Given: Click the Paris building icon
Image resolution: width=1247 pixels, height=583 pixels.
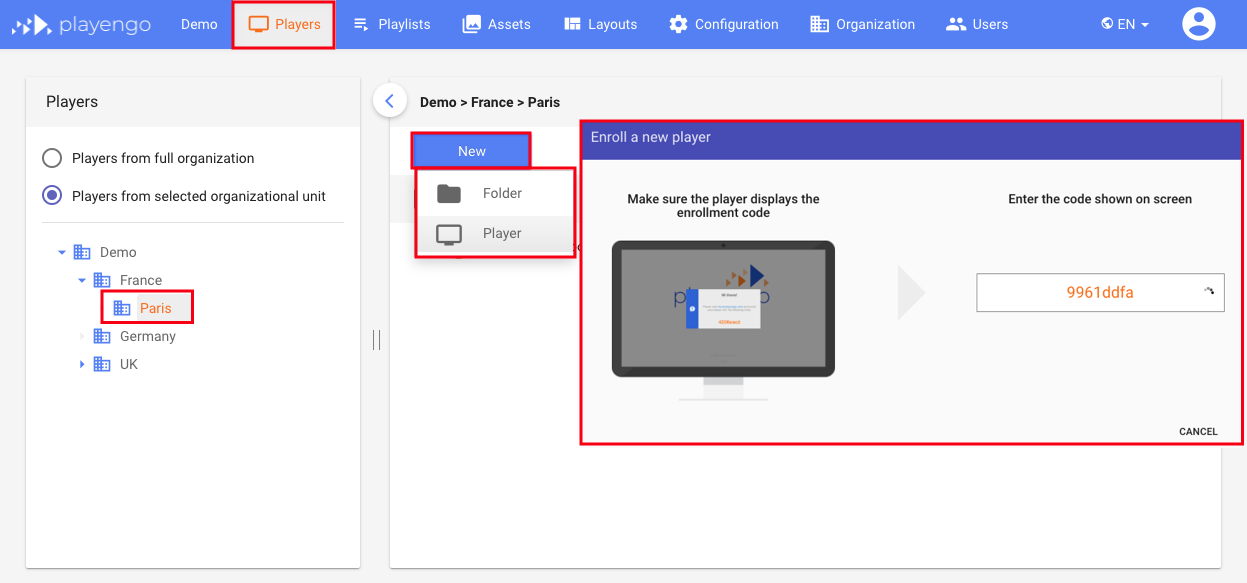Looking at the screenshot, I should tap(122, 308).
